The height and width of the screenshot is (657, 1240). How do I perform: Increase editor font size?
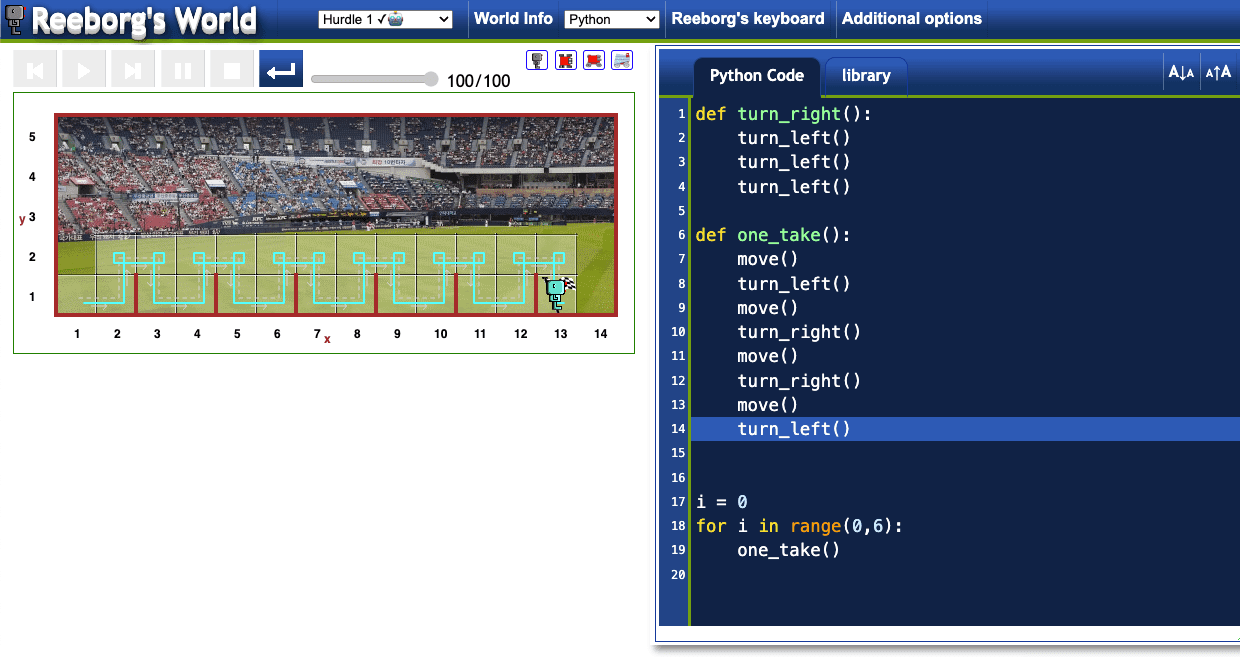(1218, 73)
